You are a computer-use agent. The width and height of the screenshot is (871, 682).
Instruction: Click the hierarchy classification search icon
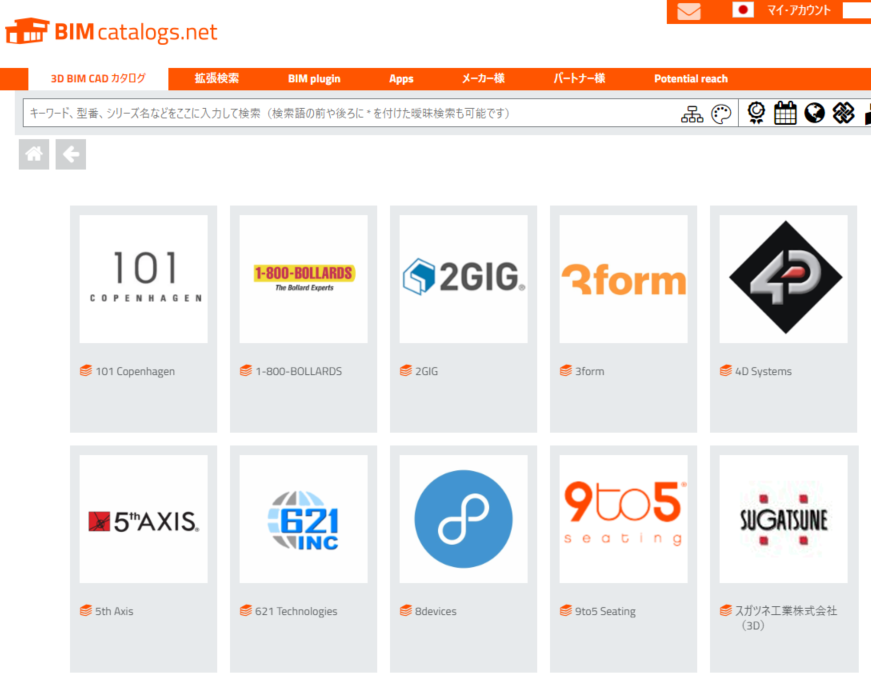coord(692,114)
